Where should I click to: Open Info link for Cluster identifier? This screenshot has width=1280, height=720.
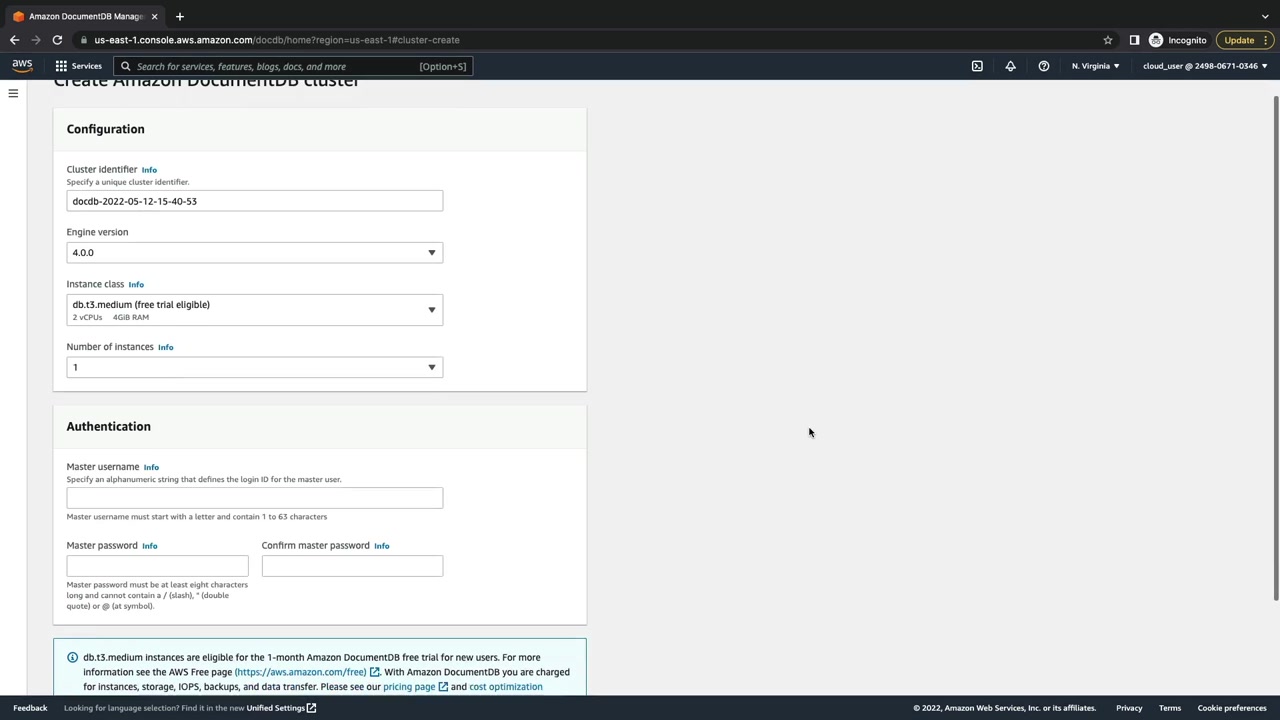tap(149, 170)
